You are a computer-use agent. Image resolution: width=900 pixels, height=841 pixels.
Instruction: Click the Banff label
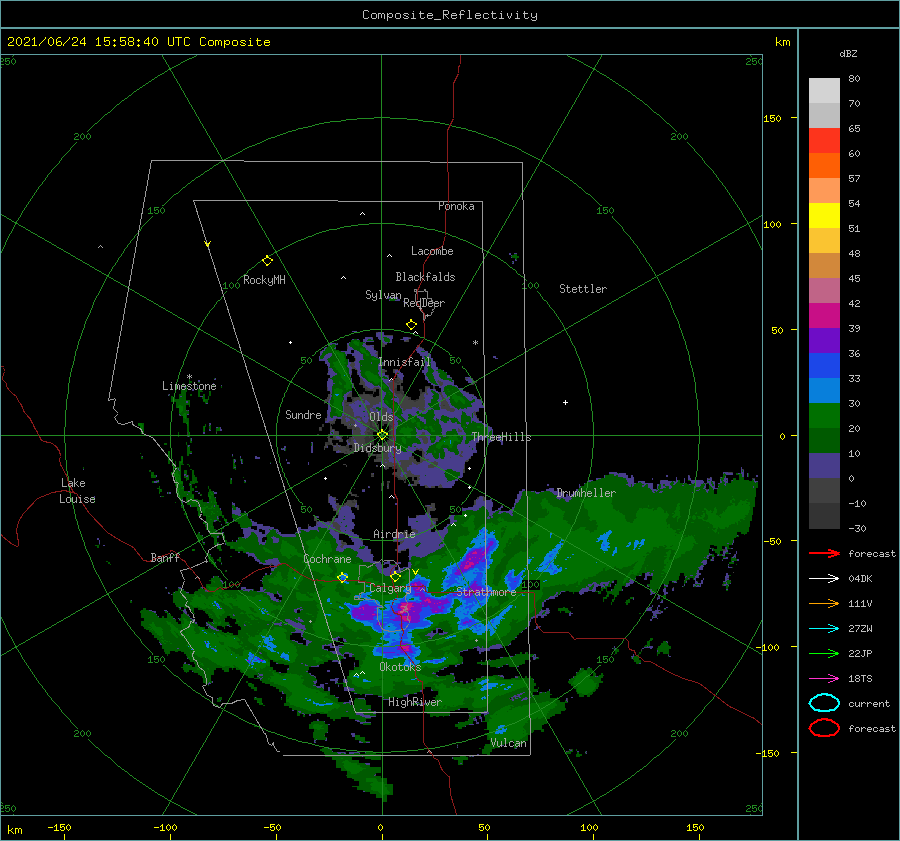(x=165, y=557)
